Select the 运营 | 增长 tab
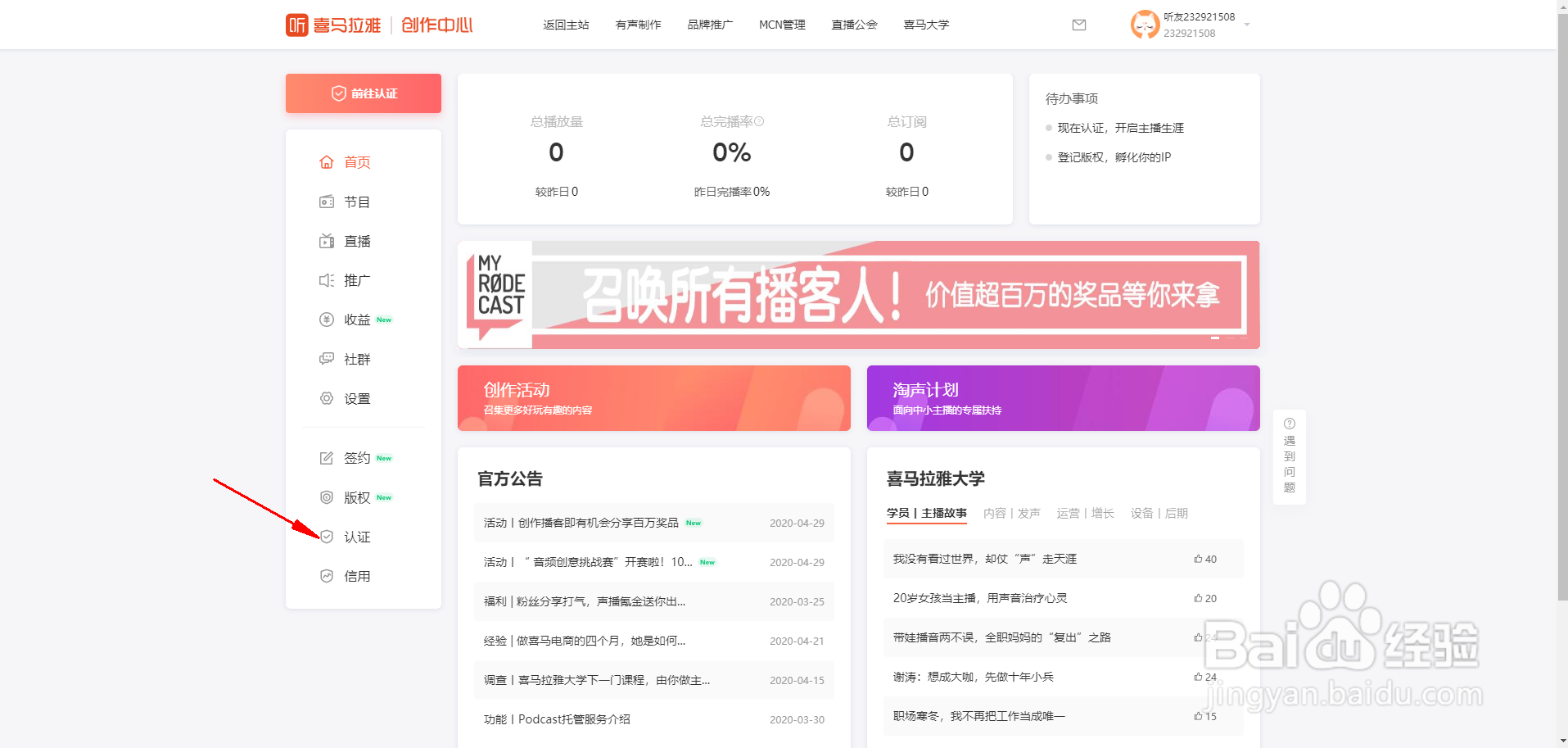 [x=1086, y=513]
